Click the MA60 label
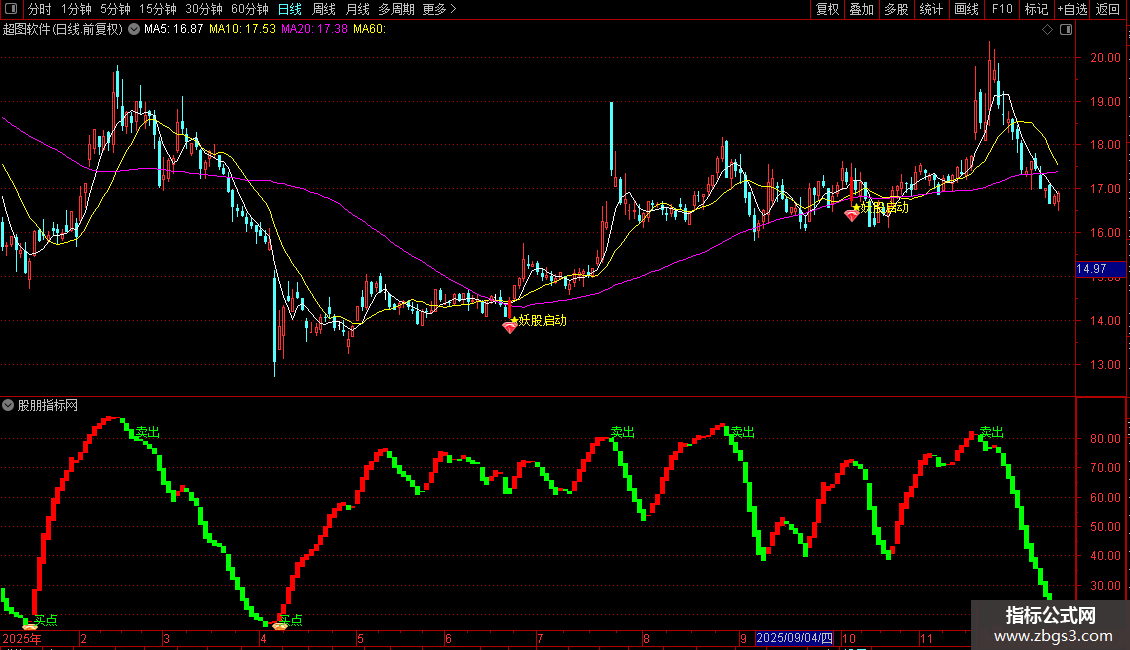 pyautogui.click(x=370, y=29)
